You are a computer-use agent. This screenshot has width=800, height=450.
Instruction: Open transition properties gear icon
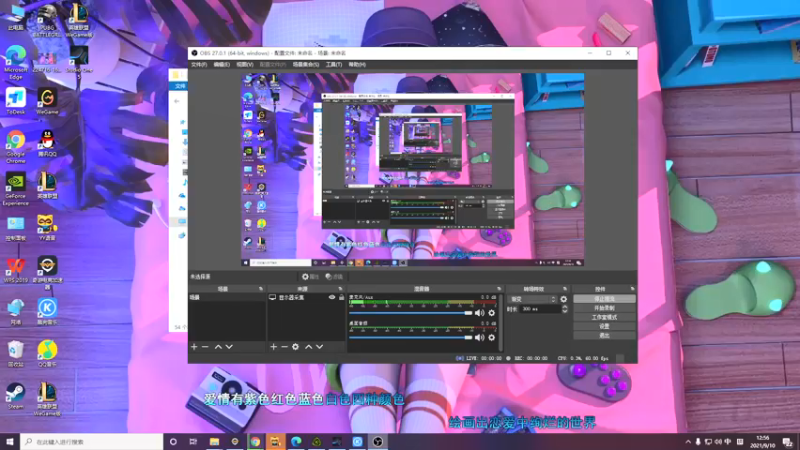564,299
